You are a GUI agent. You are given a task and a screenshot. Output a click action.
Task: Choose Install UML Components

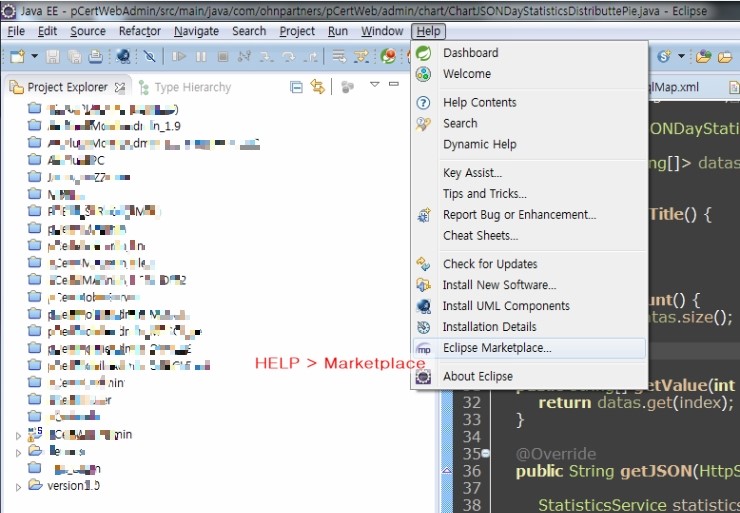coord(529,306)
